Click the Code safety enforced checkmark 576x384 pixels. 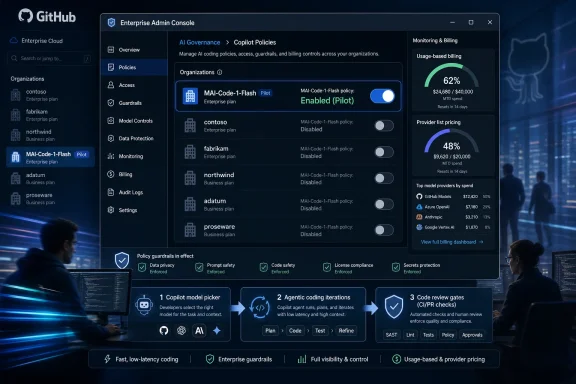[263, 268]
